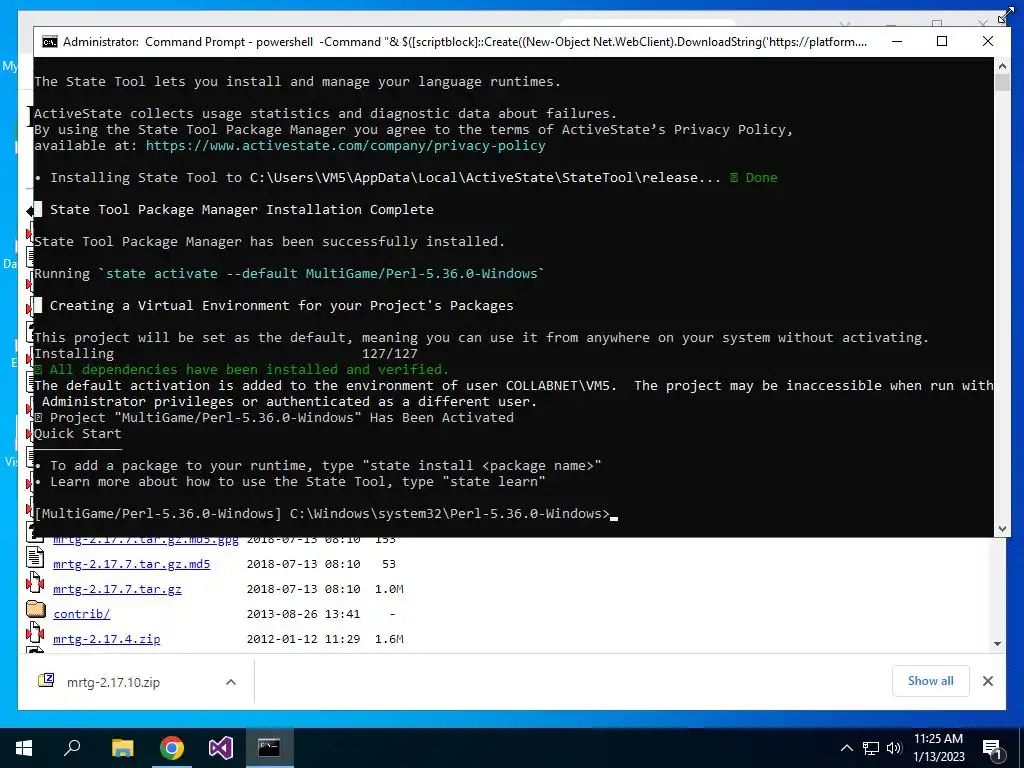Click the command prompt input line

point(325,514)
